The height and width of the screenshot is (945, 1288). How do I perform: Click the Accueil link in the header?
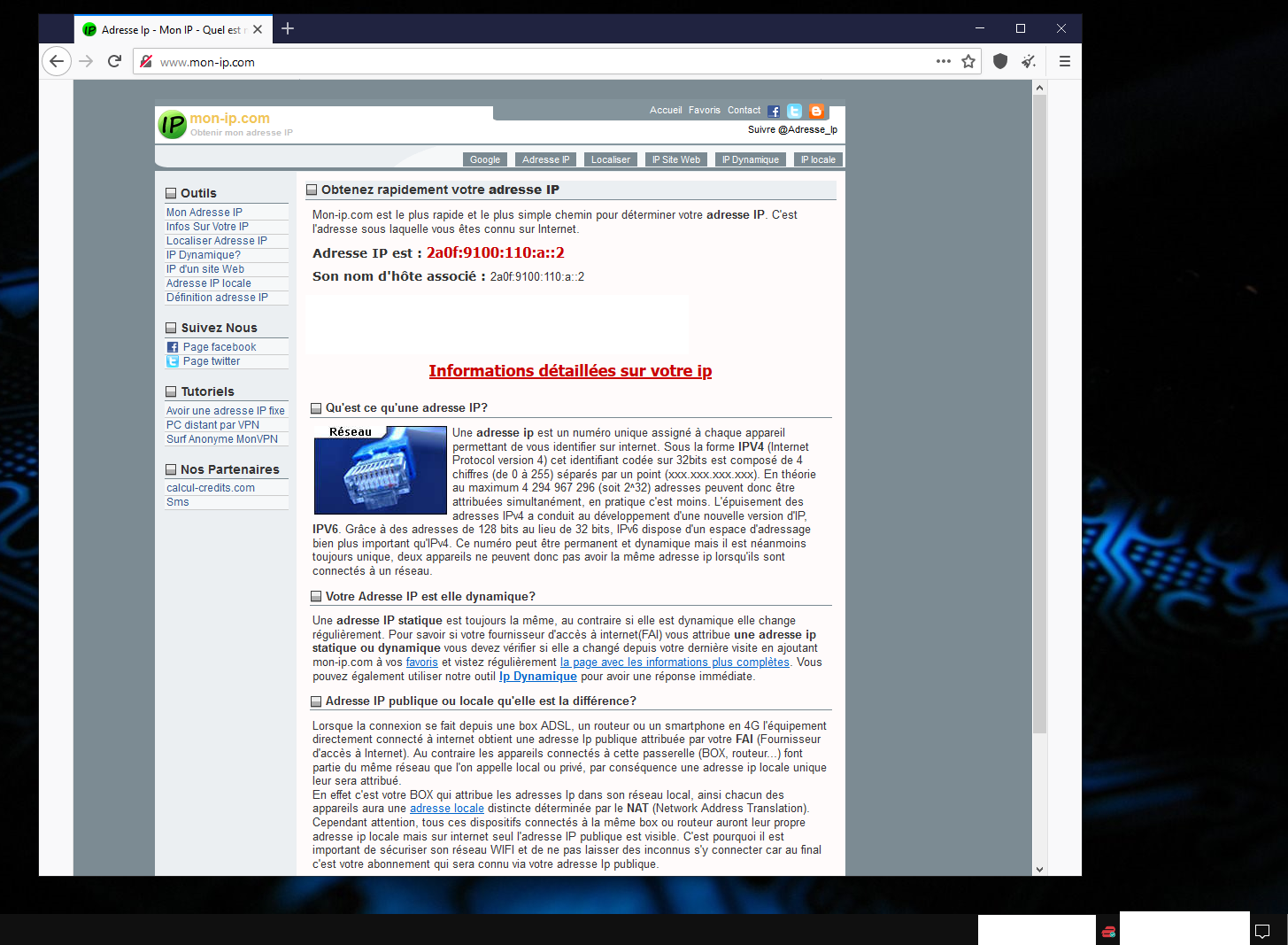tap(666, 111)
